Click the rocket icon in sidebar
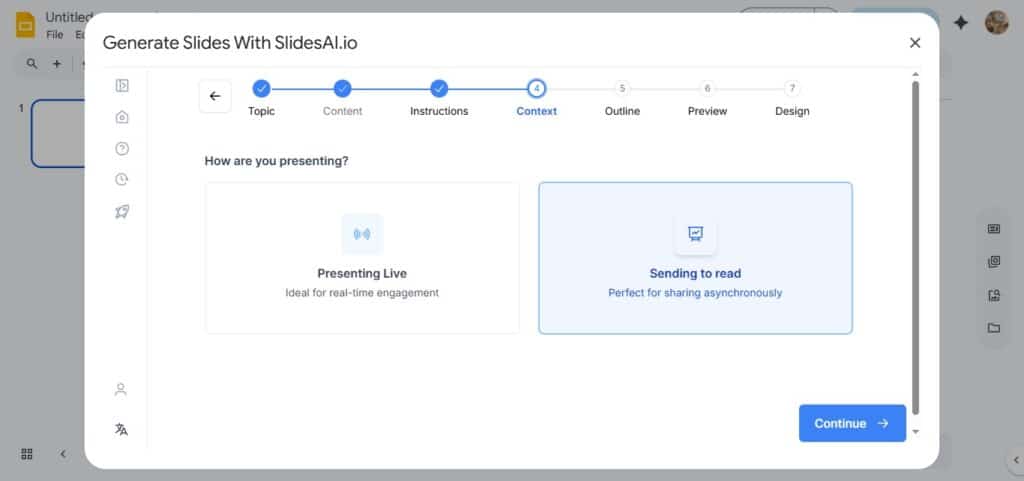The height and width of the screenshot is (481, 1024). 122,211
